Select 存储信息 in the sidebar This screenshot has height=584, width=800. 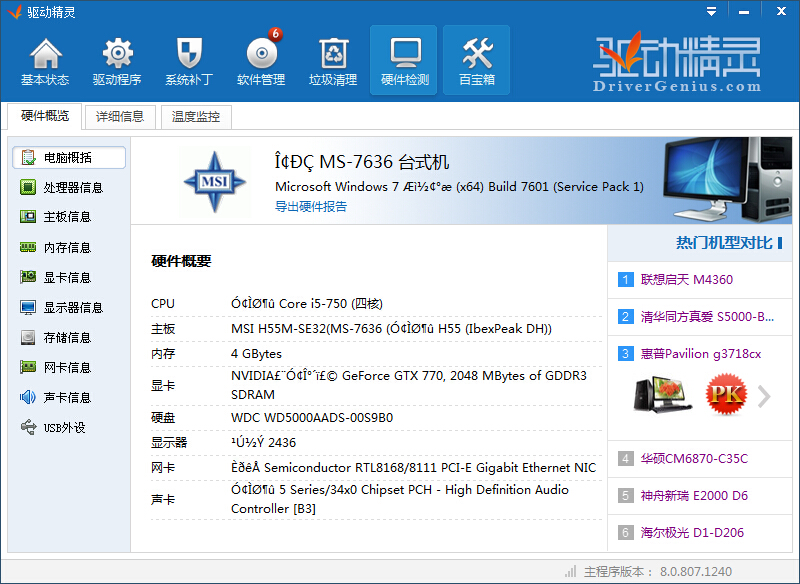coord(69,337)
